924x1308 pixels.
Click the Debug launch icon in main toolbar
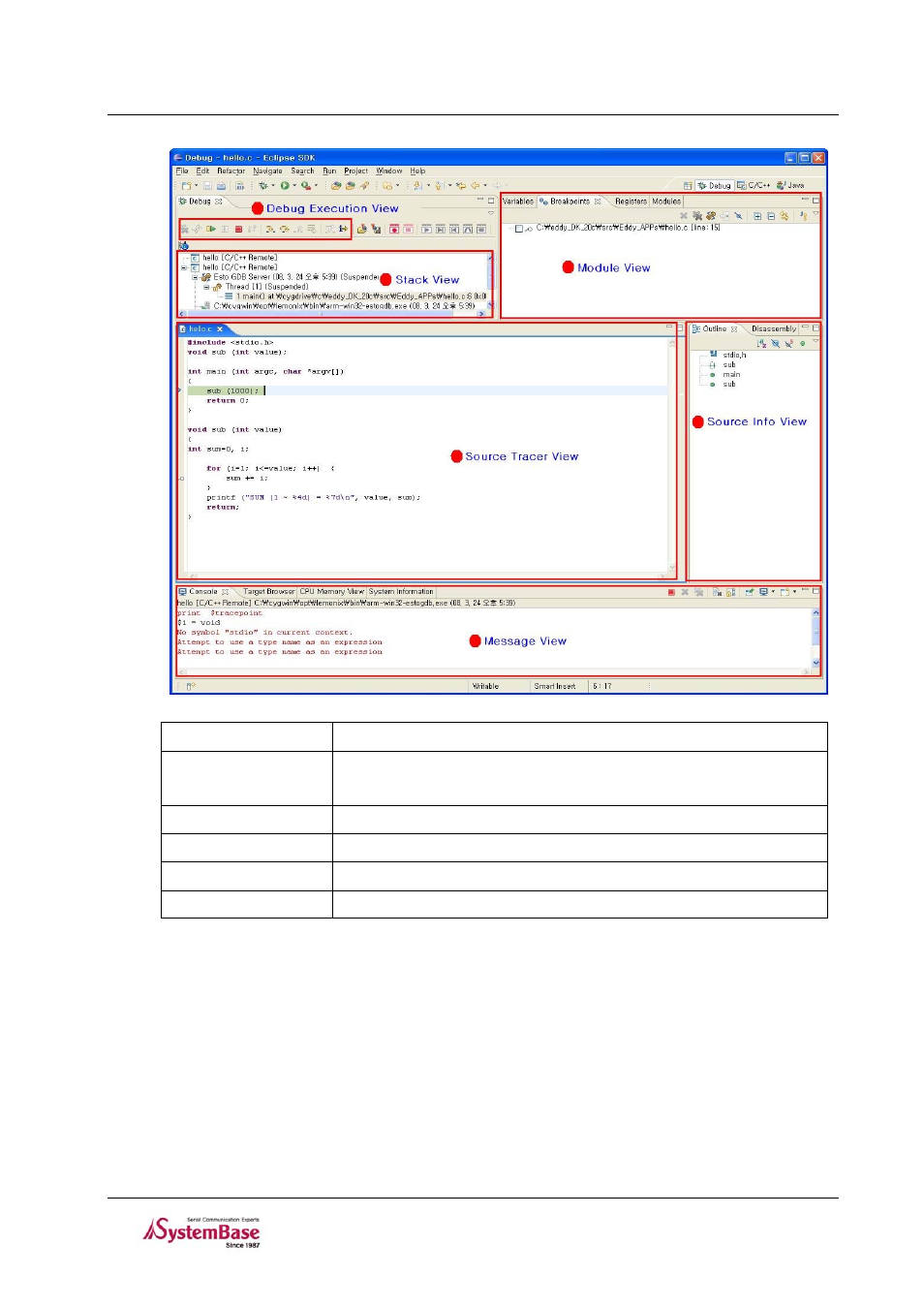click(x=262, y=186)
